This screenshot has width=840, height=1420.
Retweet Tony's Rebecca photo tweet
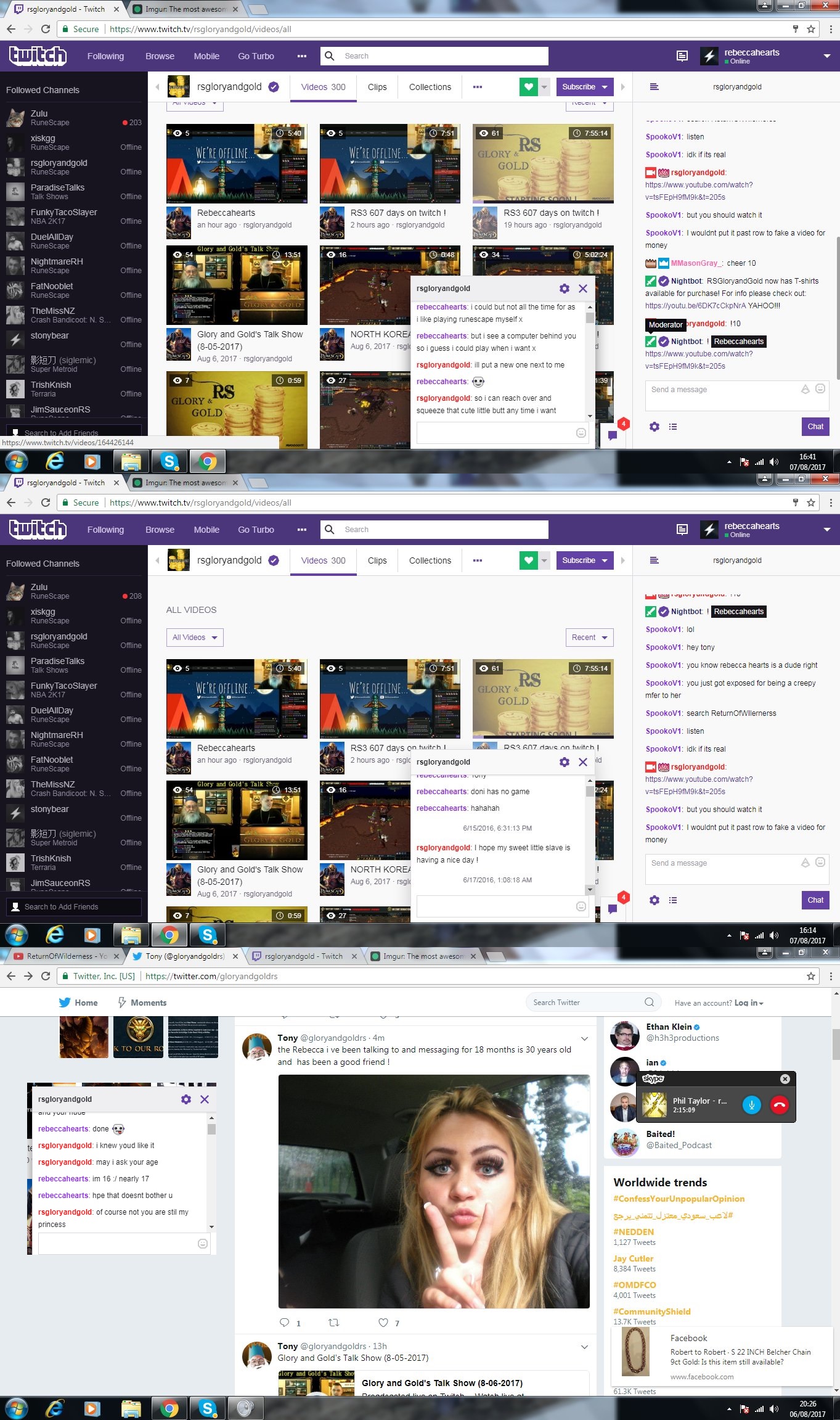click(333, 1323)
